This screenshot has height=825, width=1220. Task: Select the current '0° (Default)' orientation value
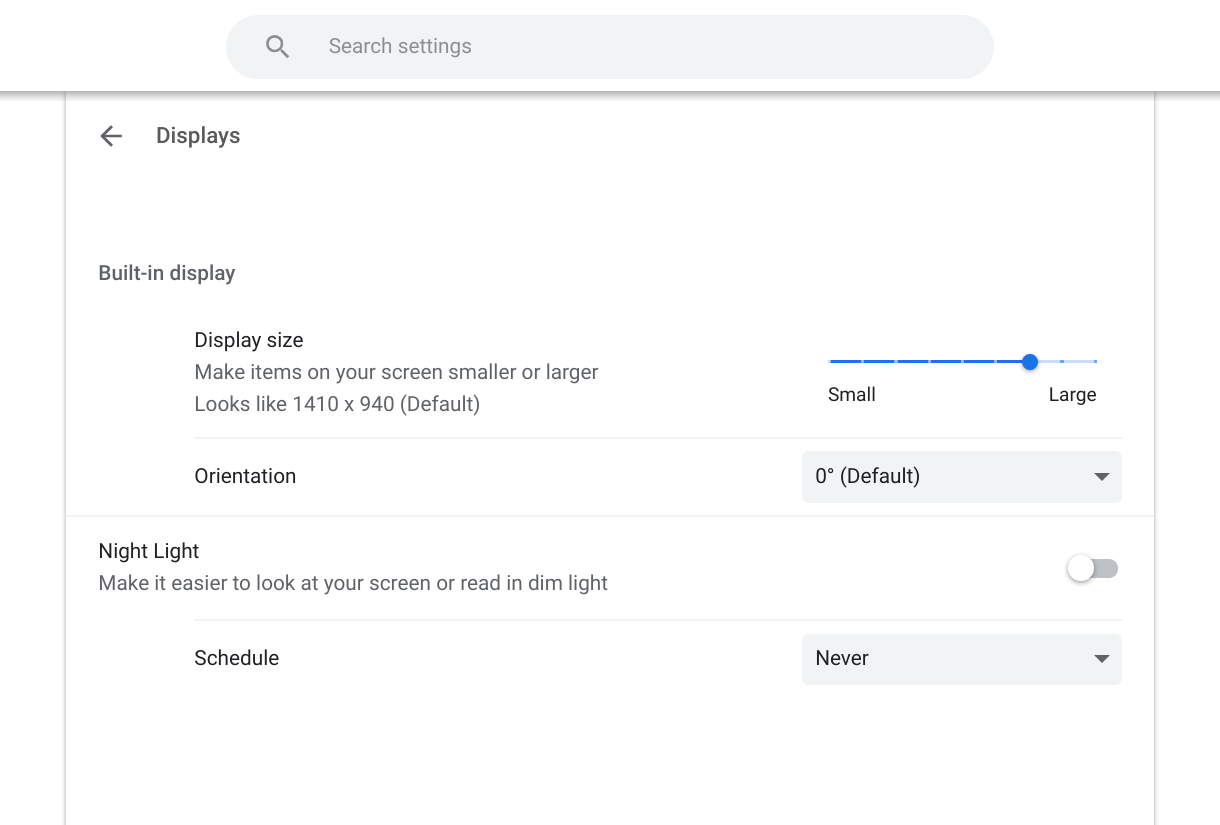point(866,477)
